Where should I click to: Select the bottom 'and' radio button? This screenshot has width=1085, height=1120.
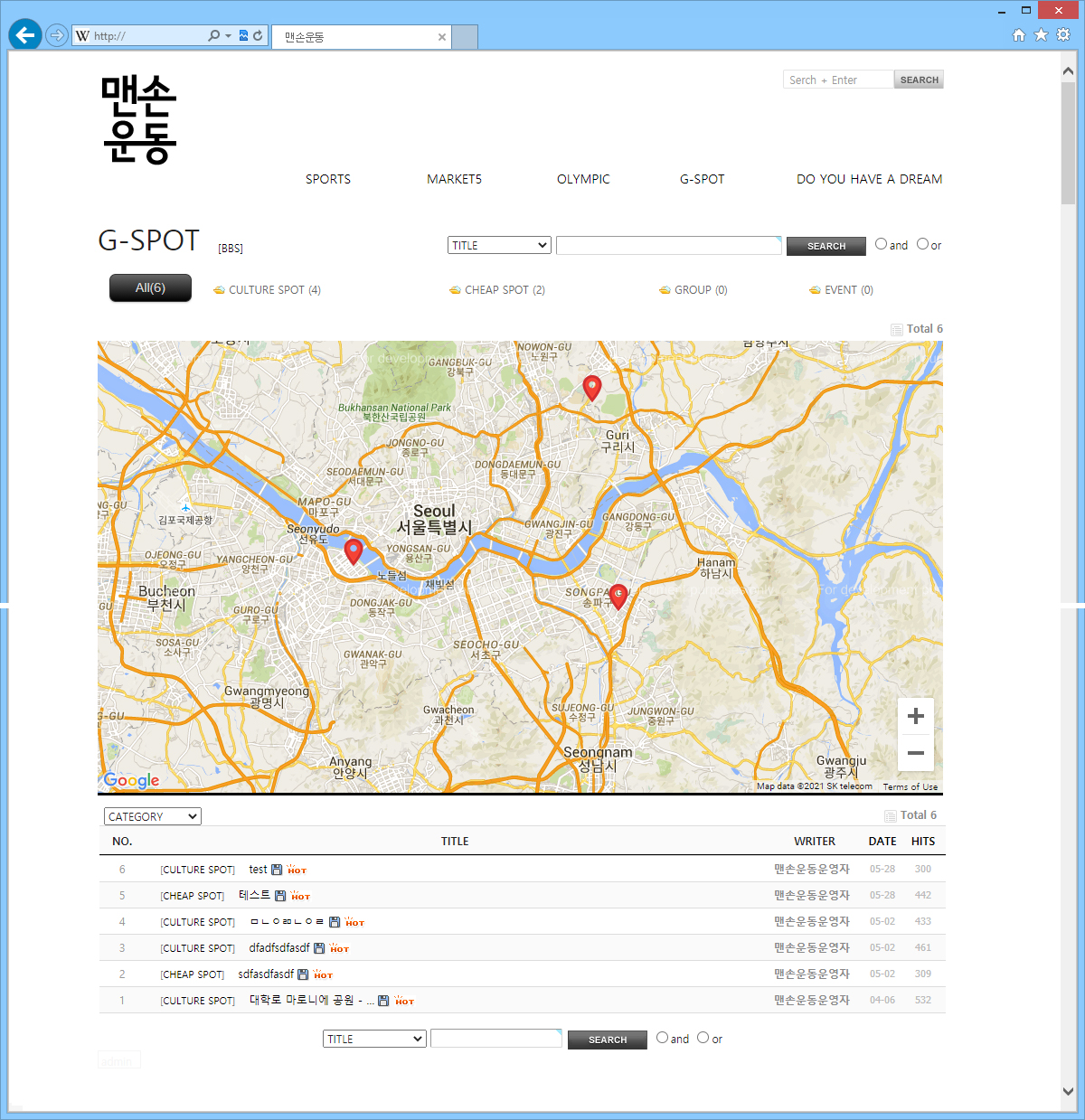point(662,1038)
